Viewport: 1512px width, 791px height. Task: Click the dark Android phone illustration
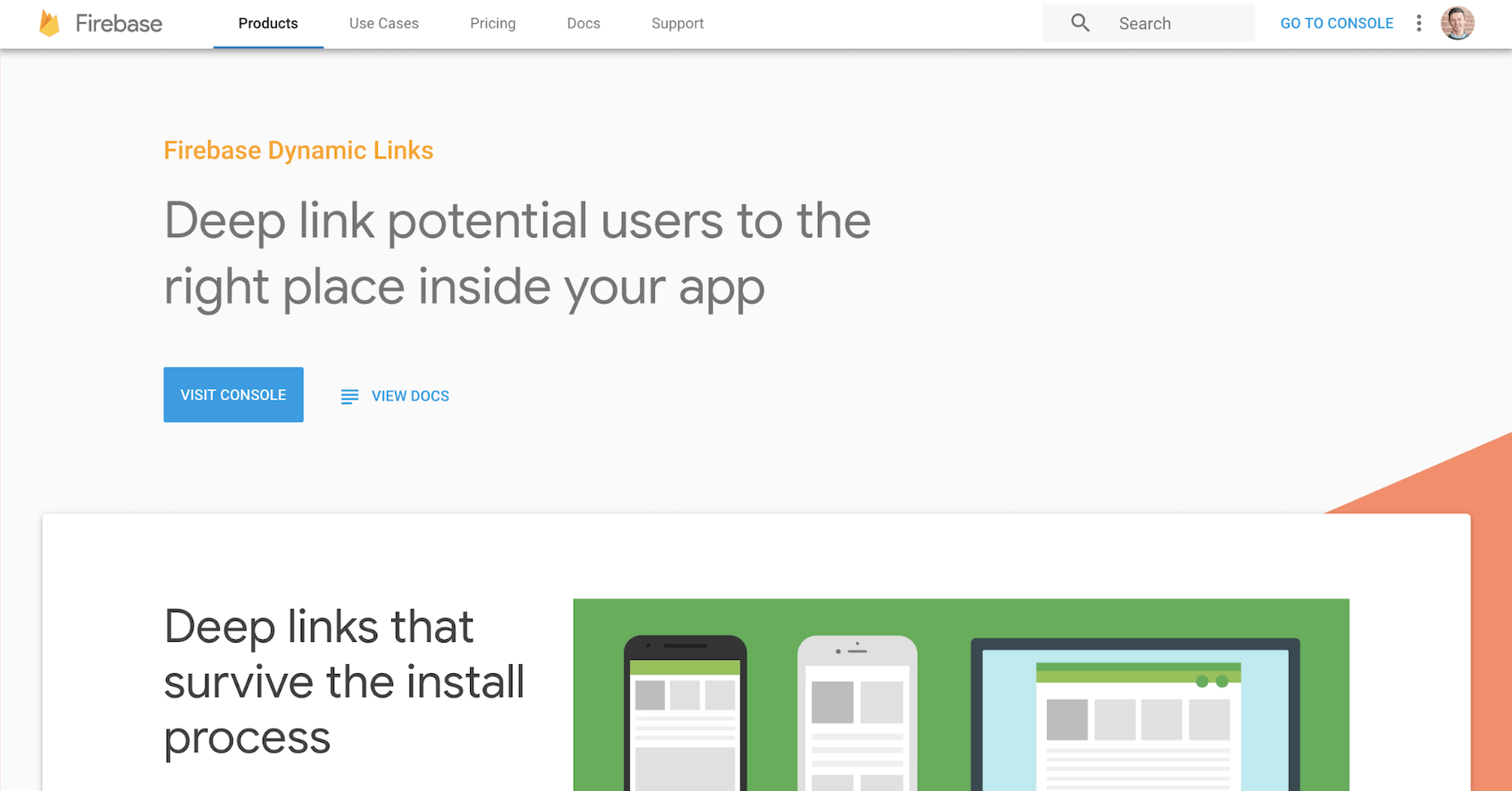(685, 715)
